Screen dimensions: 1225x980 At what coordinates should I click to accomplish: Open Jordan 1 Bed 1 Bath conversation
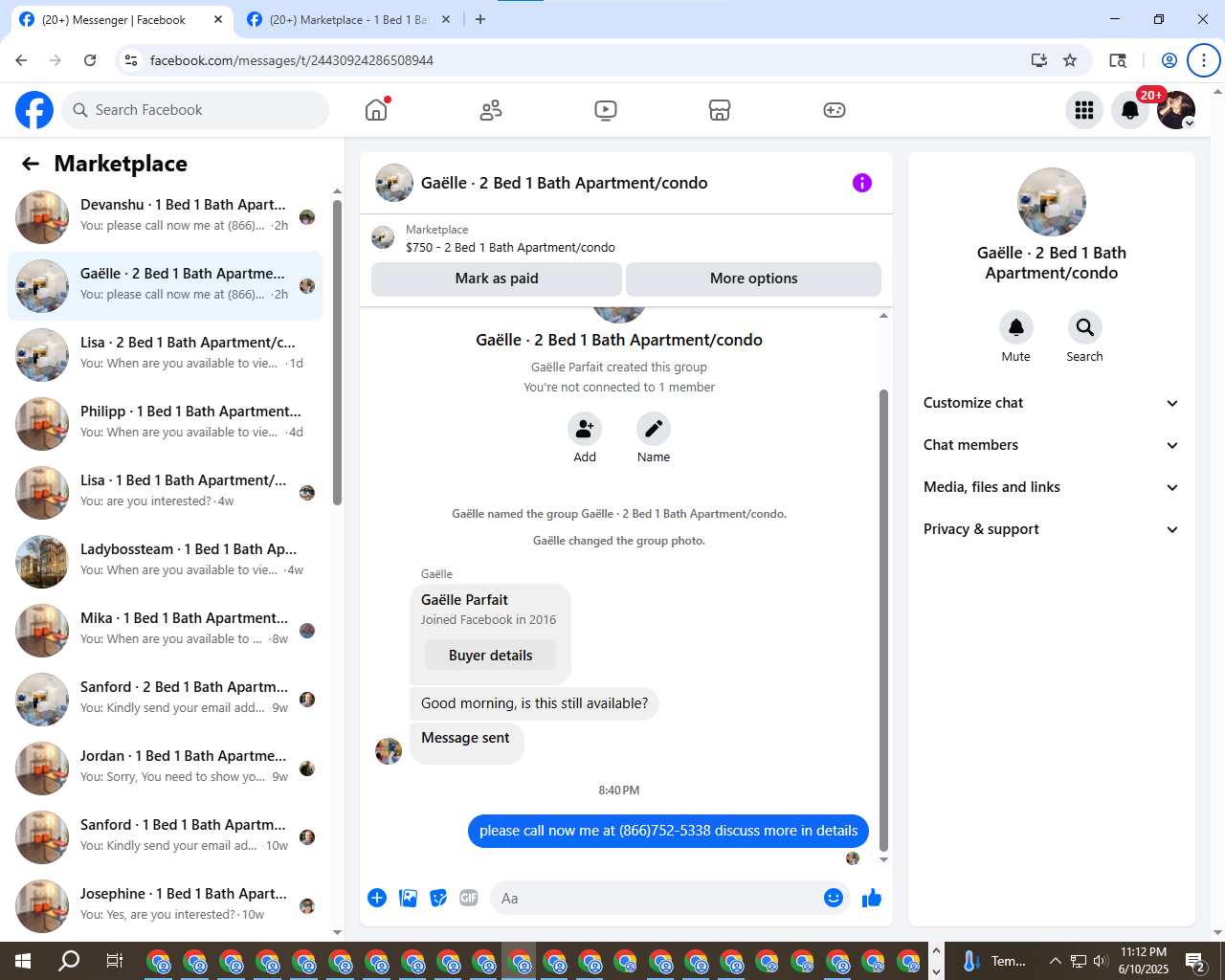(x=165, y=768)
